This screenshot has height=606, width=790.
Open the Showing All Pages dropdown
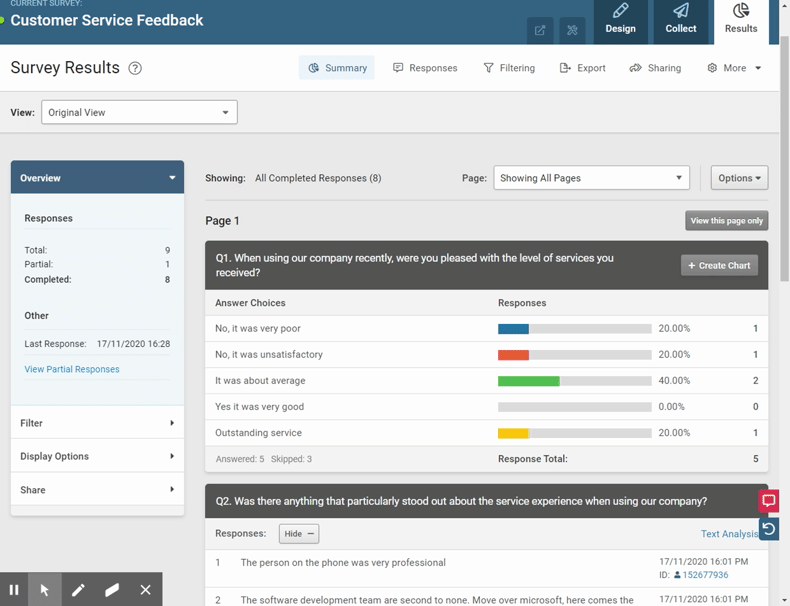(591, 178)
